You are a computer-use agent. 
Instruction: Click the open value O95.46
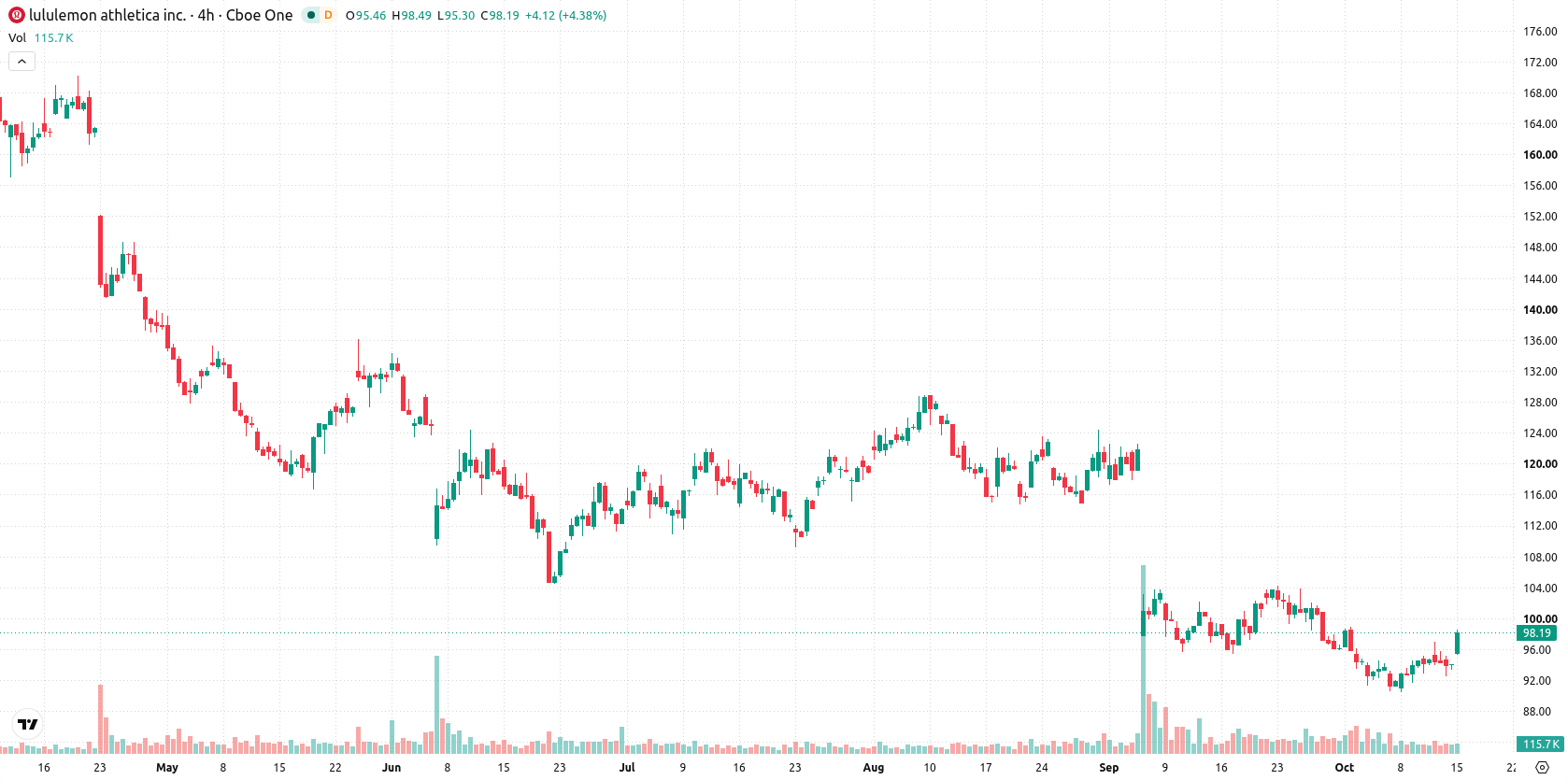(365, 16)
